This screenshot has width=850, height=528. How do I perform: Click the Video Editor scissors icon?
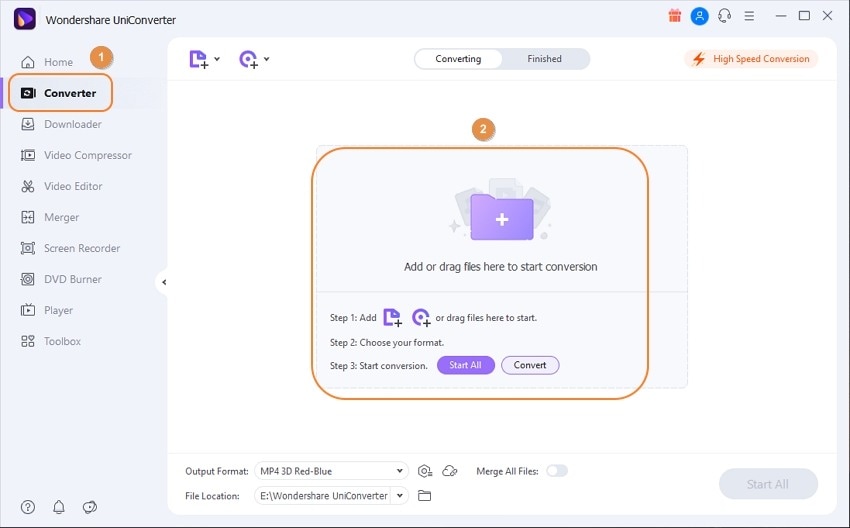tap(28, 186)
